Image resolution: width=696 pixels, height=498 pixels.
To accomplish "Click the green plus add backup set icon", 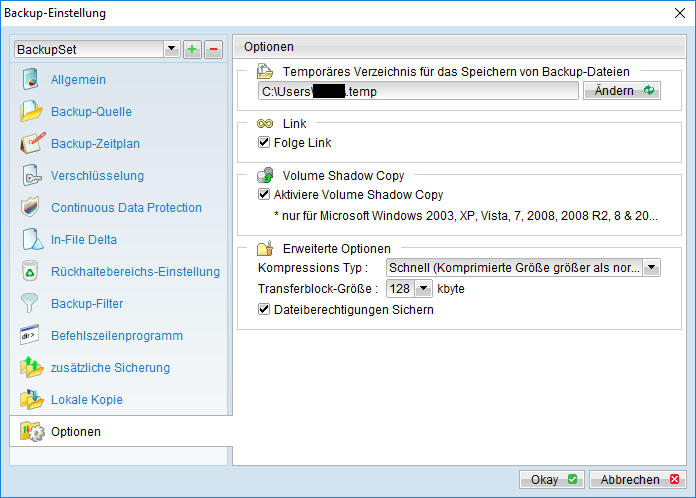I will point(192,49).
